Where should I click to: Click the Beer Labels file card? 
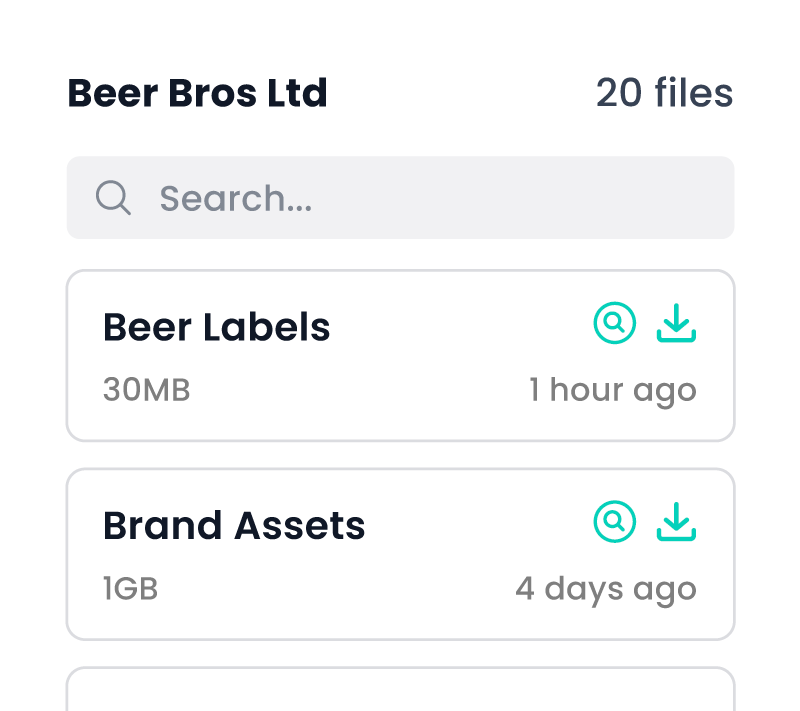click(400, 355)
